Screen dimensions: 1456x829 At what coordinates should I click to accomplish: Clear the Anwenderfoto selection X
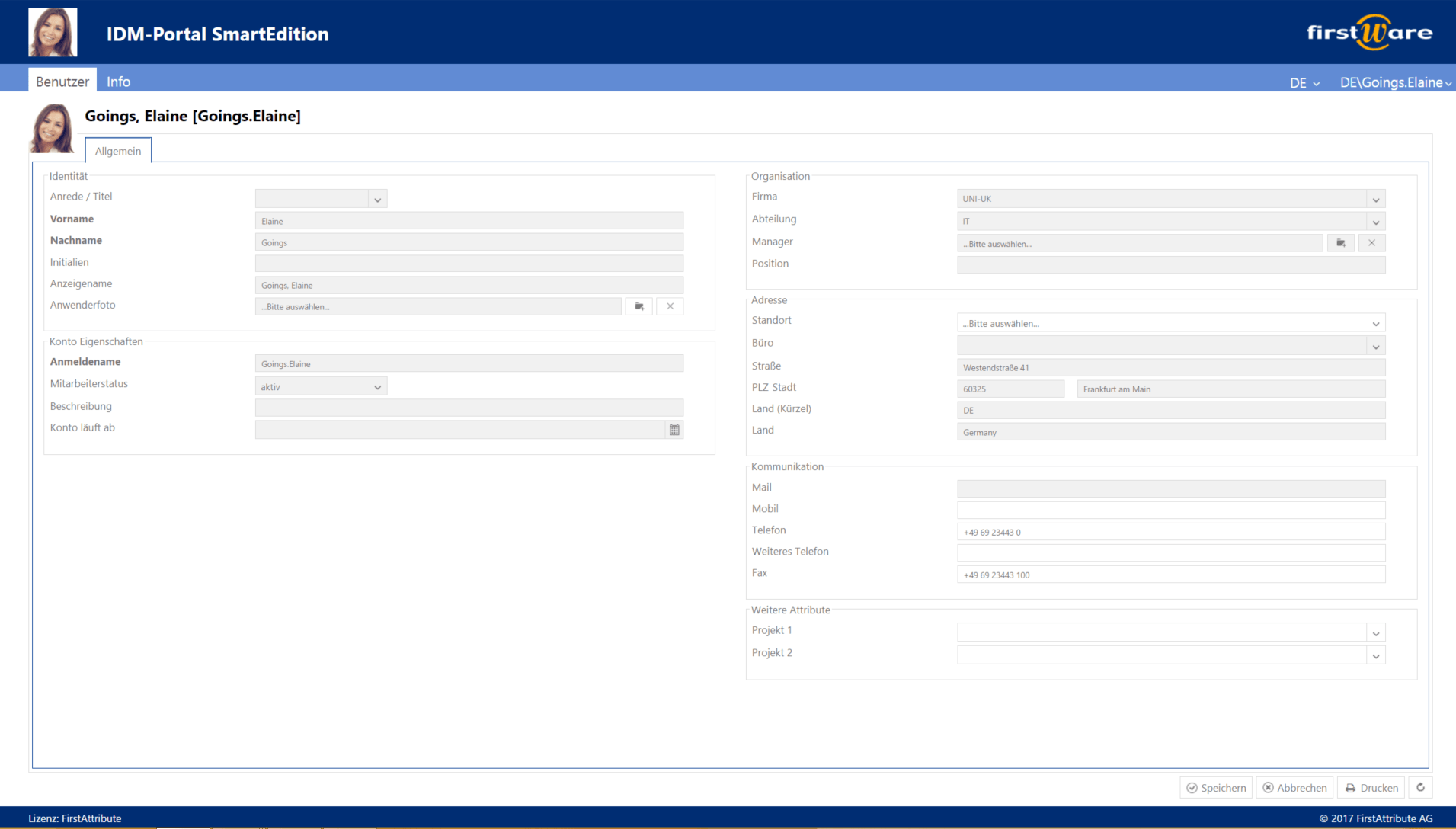[670, 306]
